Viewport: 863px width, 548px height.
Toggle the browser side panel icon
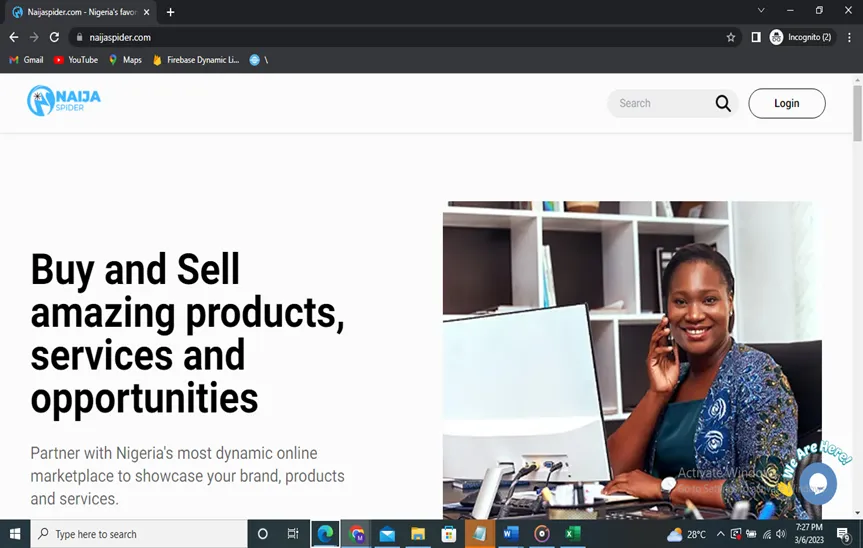[x=756, y=37]
